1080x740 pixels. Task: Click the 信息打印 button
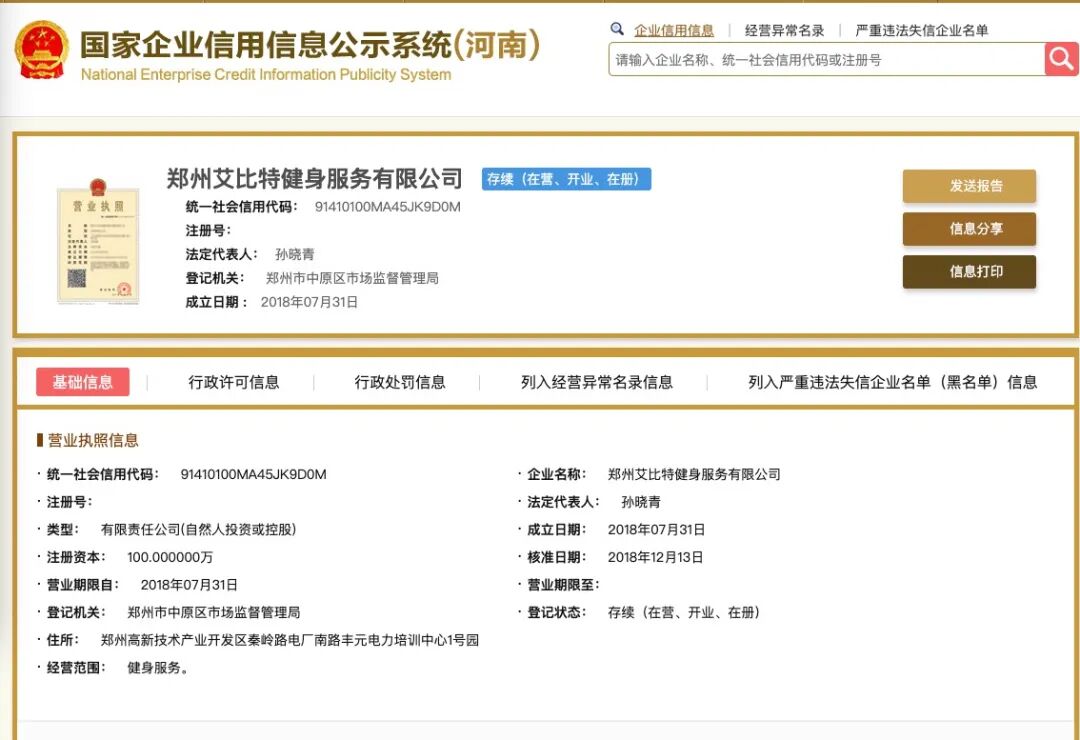tap(969, 271)
